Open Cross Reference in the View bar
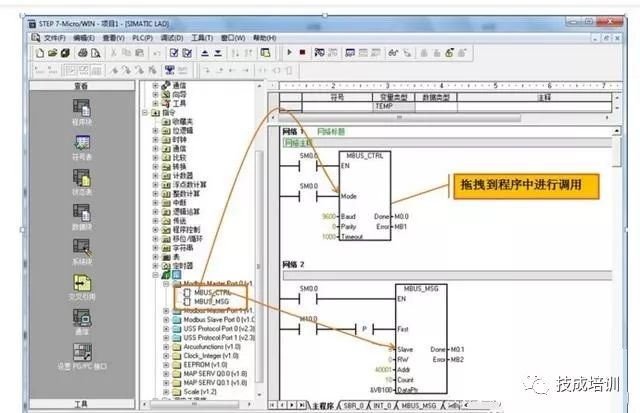This screenshot has width=640, height=413. (82, 287)
